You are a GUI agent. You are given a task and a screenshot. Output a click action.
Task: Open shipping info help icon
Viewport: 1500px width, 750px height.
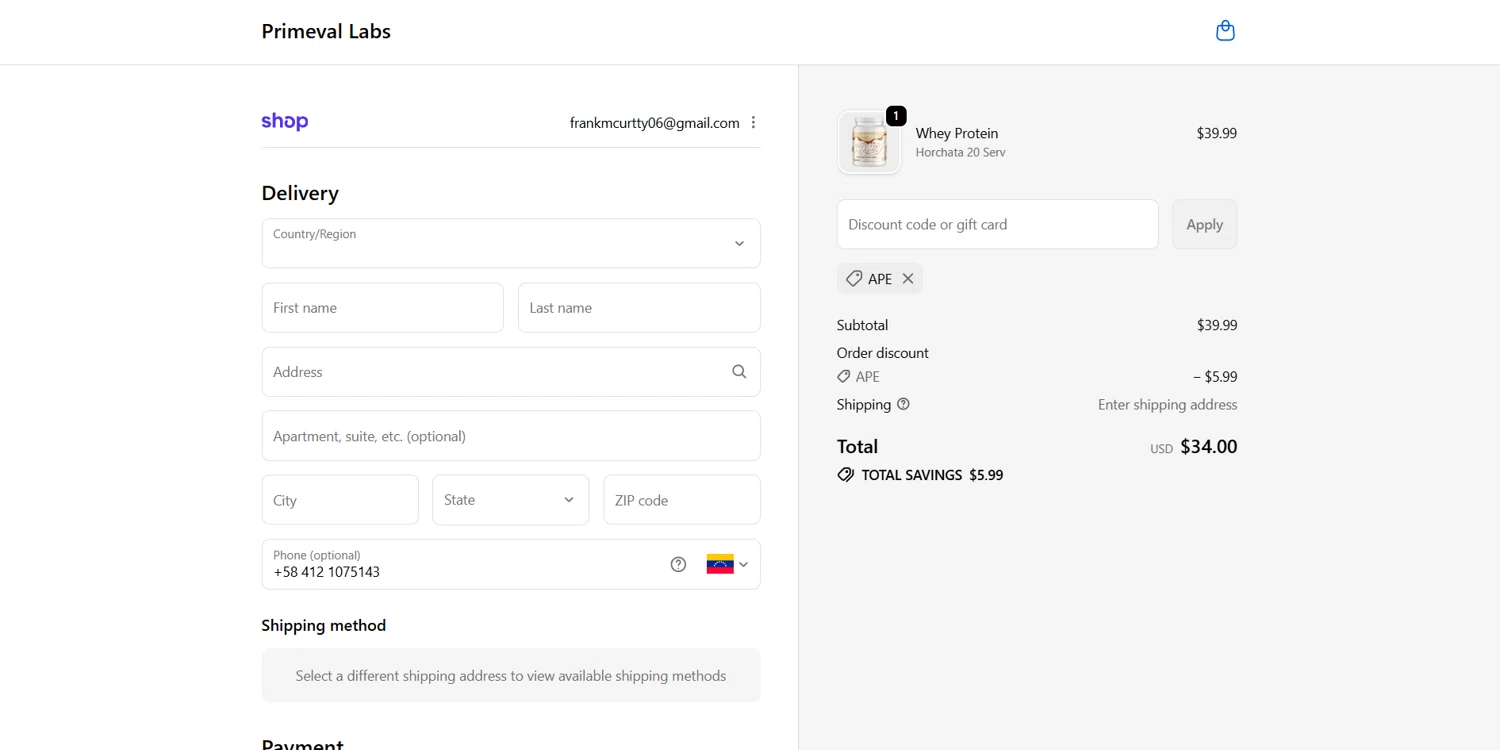pos(903,404)
